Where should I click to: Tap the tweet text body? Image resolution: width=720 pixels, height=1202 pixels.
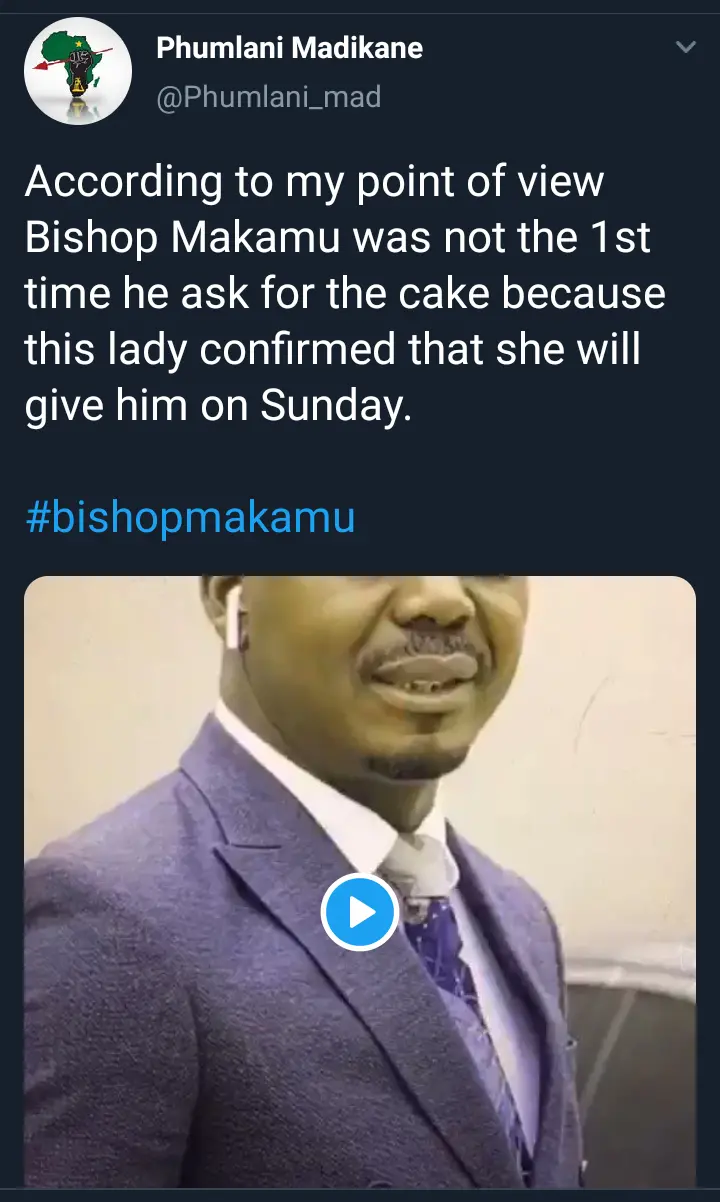tap(345, 295)
